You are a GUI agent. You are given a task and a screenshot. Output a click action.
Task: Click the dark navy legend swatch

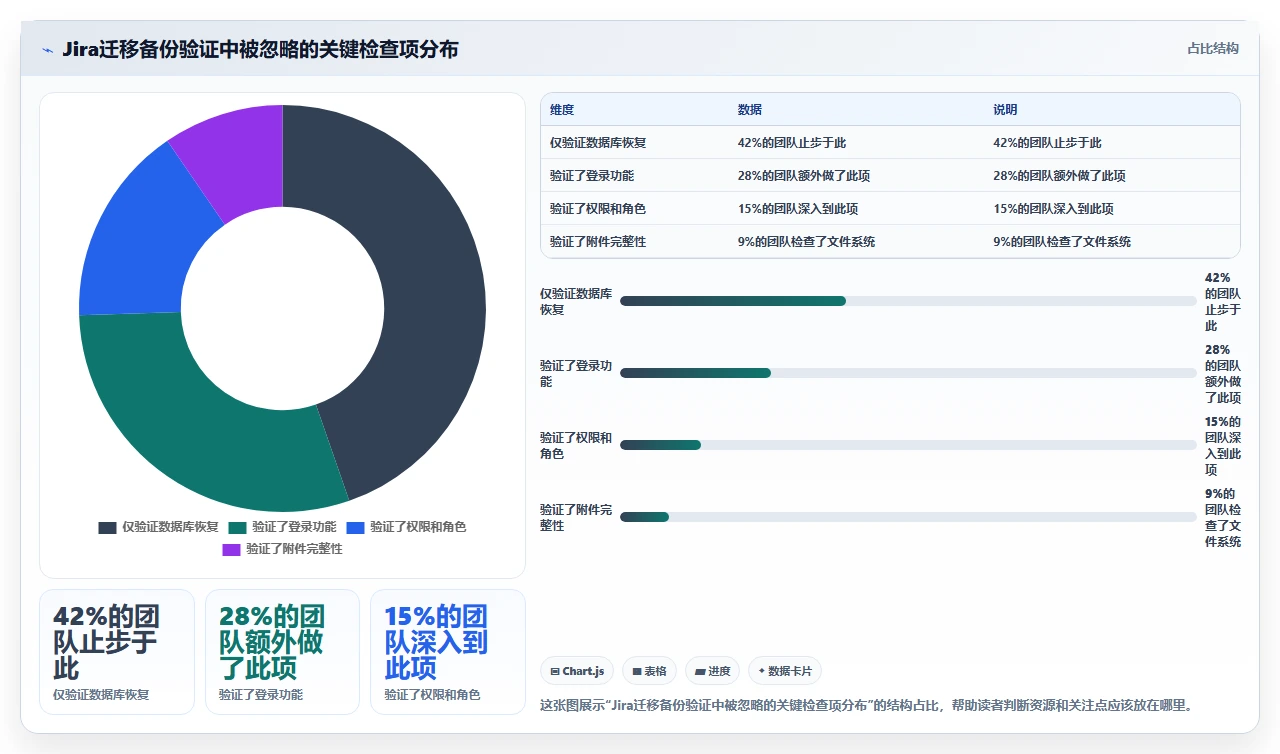pos(107,527)
